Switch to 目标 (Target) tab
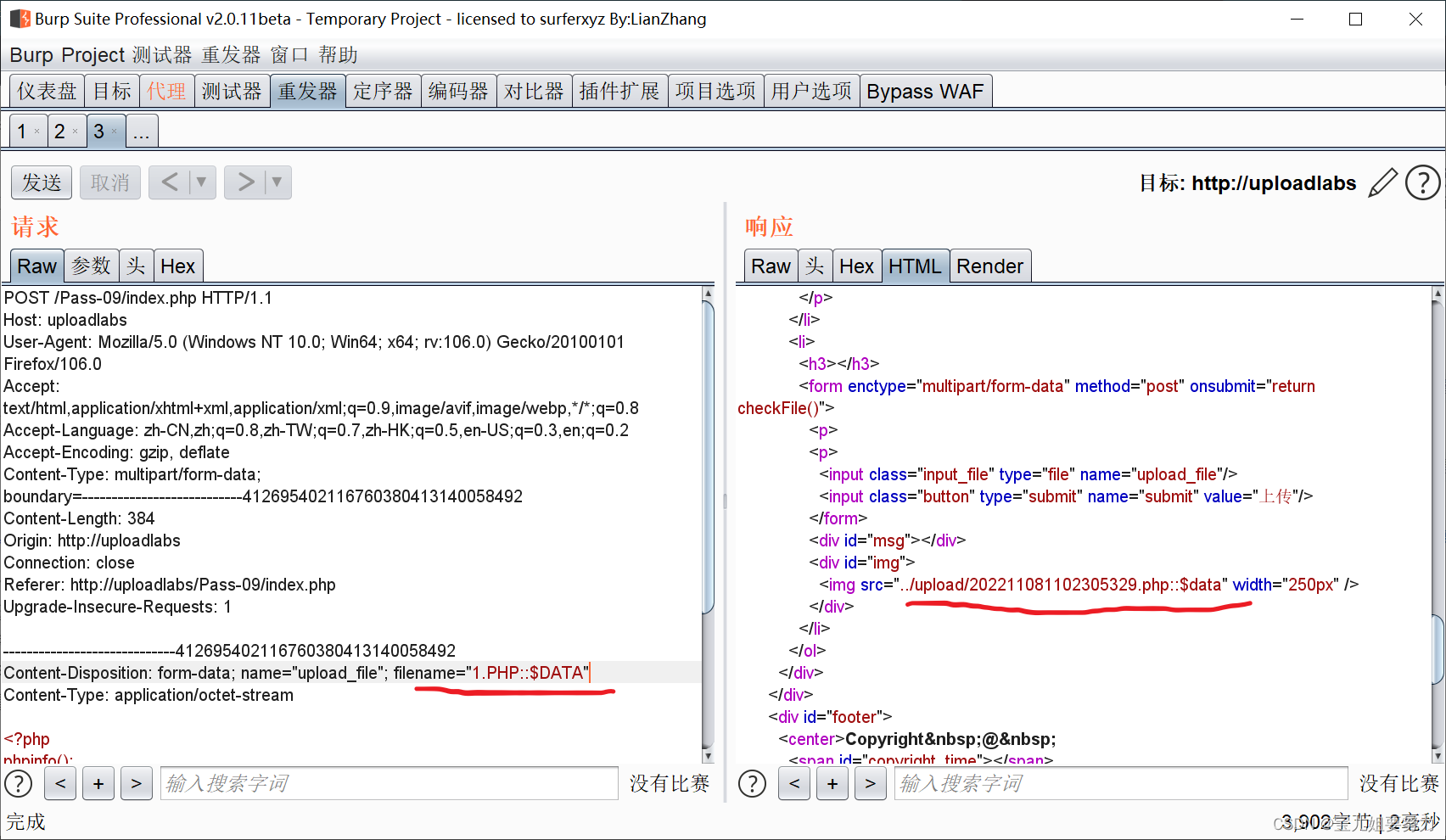The width and height of the screenshot is (1446, 840). (112, 91)
